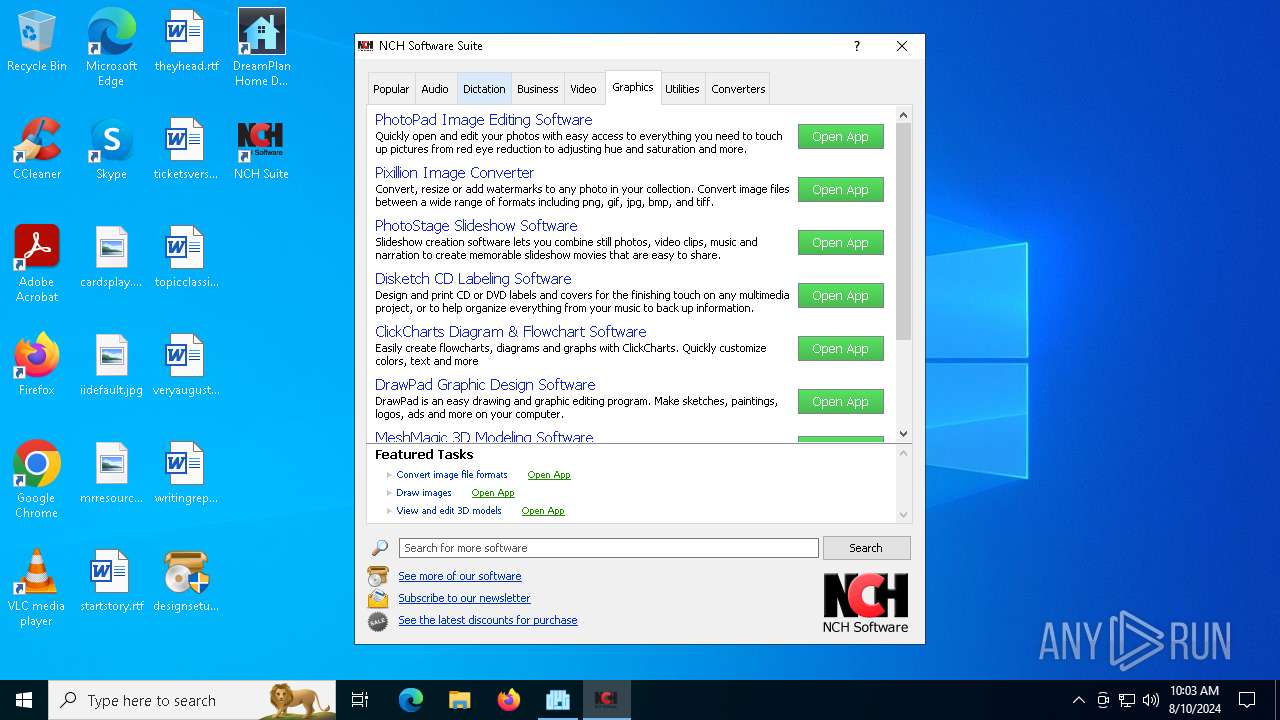The image size is (1280, 720).
Task: Click the help question mark button
Action: pyautogui.click(x=856, y=46)
